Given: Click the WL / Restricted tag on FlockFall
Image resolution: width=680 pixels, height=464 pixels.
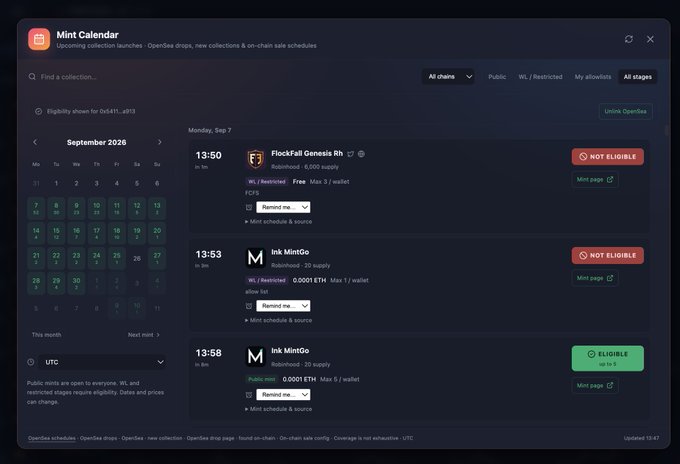Looking at the screenshot, I should click(267, 182).
